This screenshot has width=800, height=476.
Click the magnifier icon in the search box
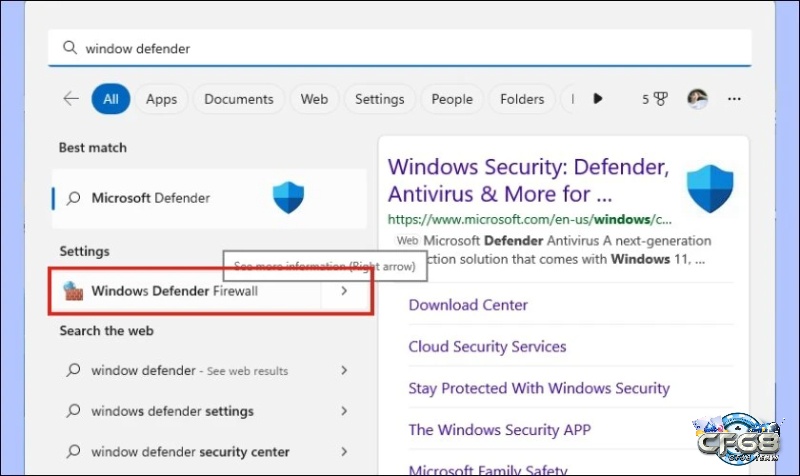pyautogui.click(x=70, y=48)
